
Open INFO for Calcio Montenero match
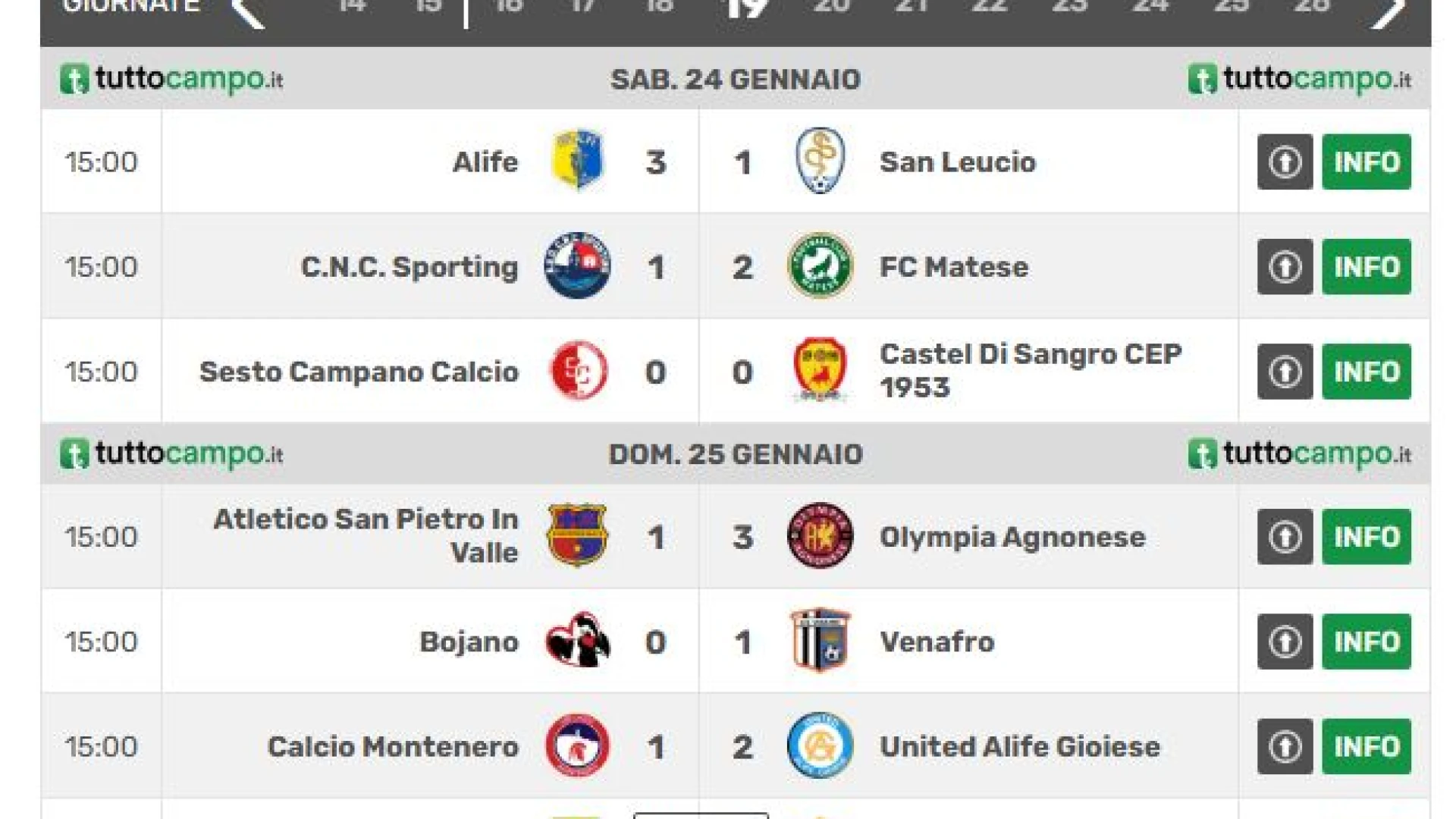(x=1367, y=746)
